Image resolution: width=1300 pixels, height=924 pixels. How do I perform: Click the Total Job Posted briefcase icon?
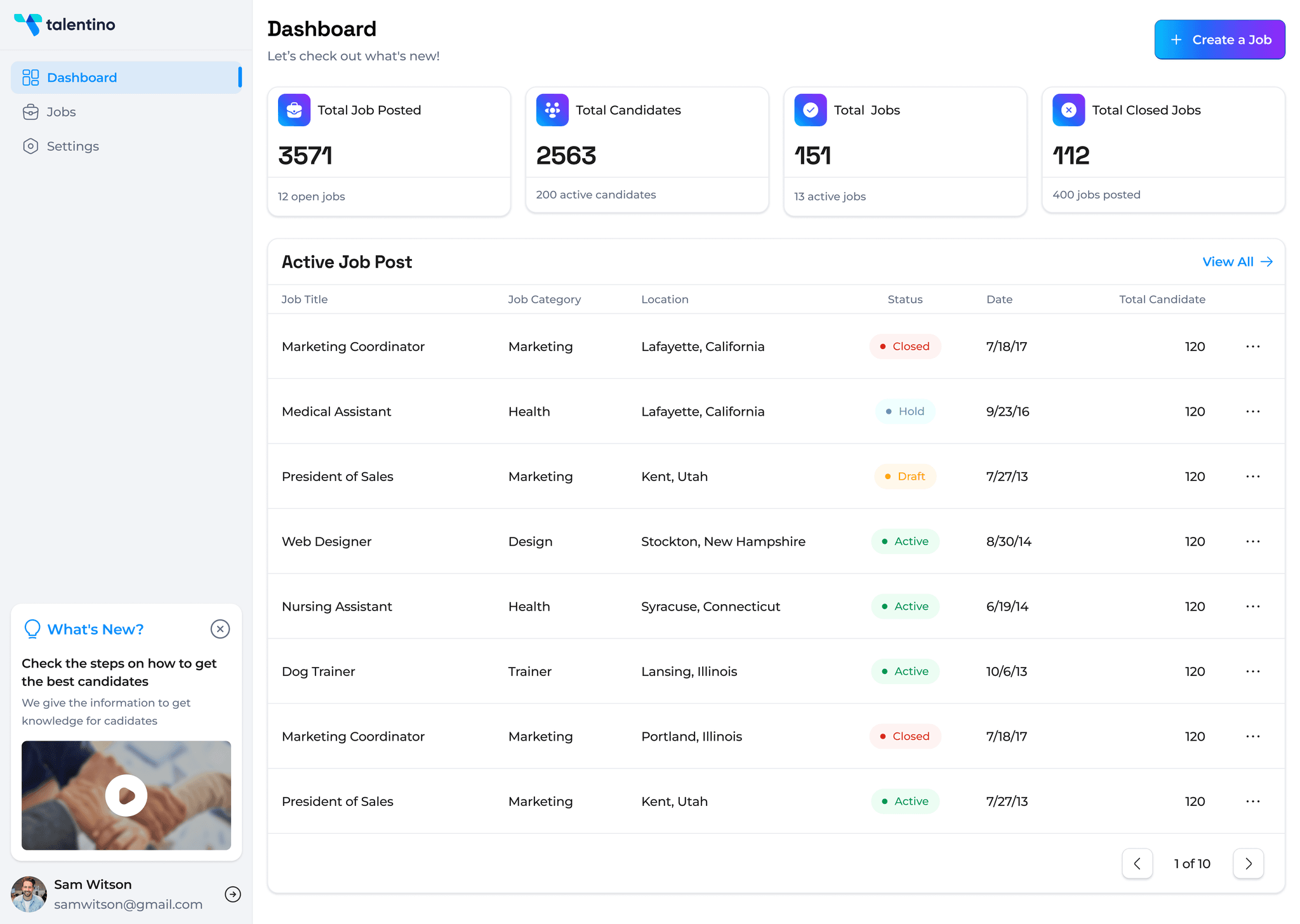[x=294, y=110]
